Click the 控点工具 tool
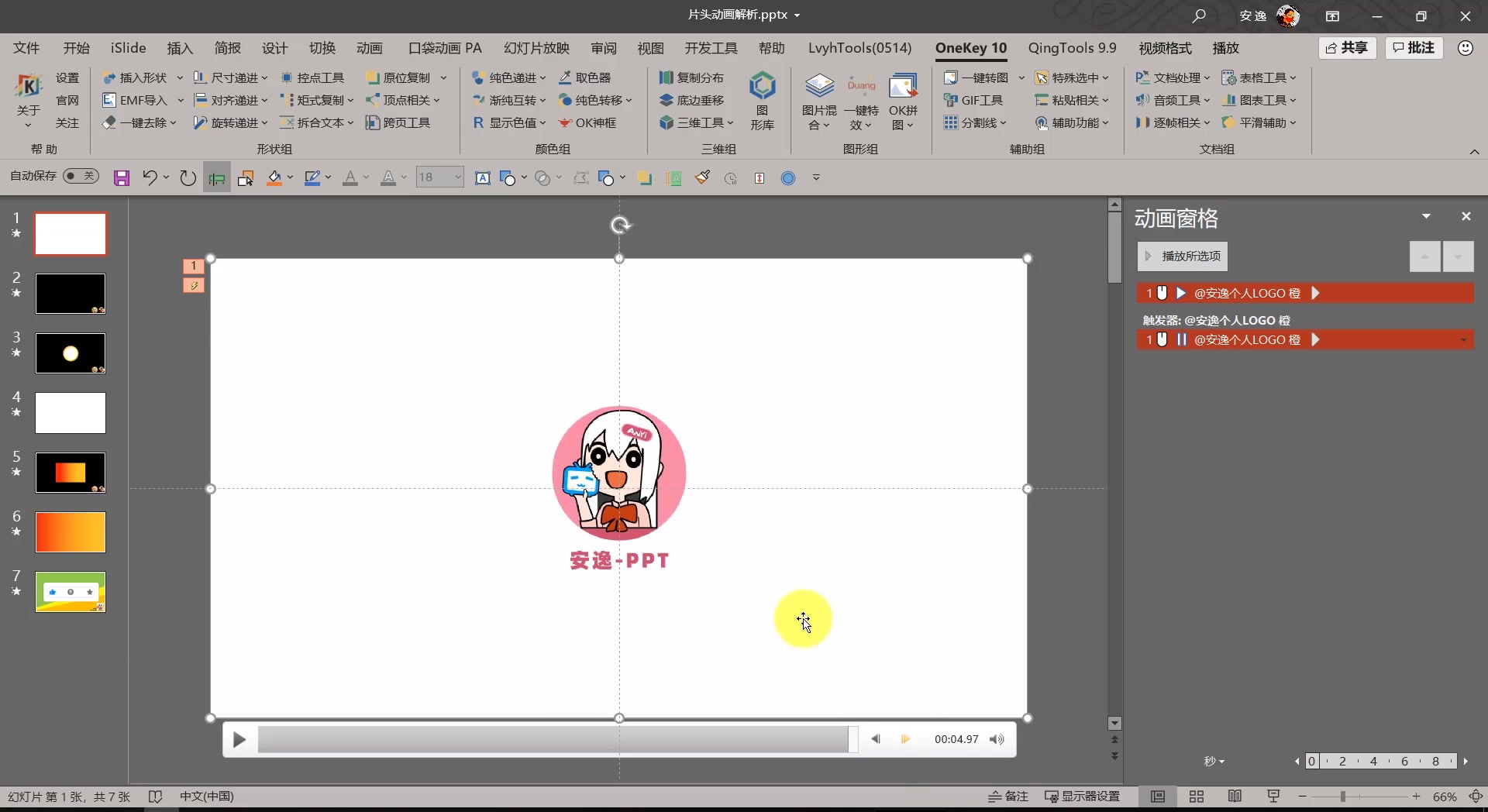1488x812 pixels. pyautogui.click(x=312, y=77)
